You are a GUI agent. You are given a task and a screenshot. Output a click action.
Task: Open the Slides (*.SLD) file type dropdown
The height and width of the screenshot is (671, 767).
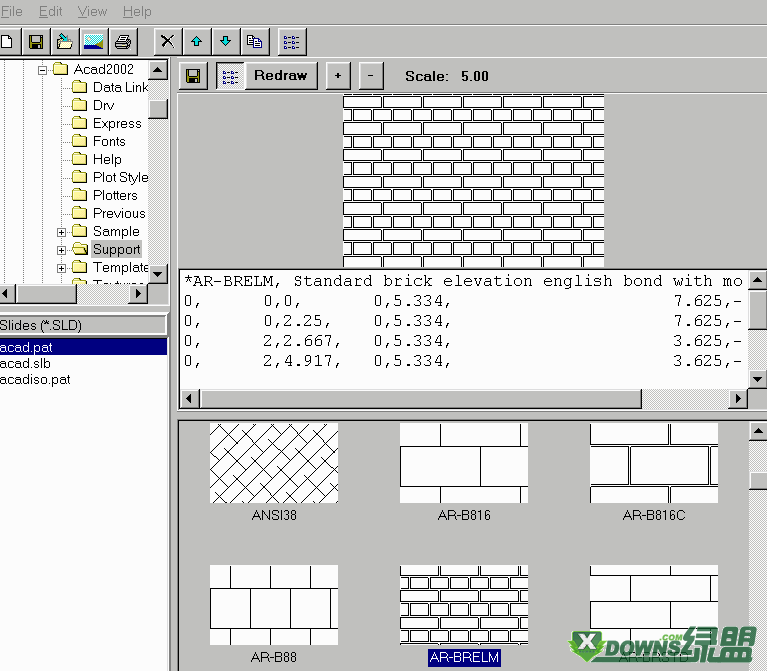pos(82,325)
